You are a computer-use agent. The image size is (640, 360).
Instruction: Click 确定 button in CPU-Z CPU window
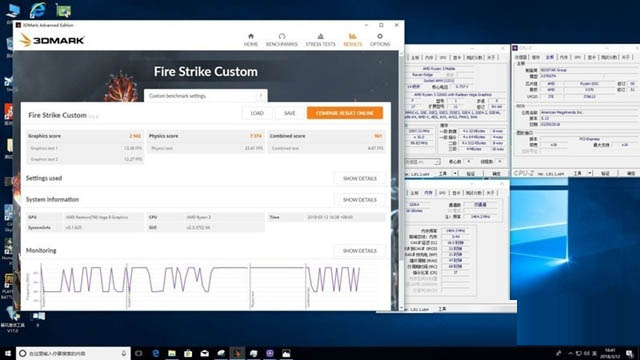496,173
